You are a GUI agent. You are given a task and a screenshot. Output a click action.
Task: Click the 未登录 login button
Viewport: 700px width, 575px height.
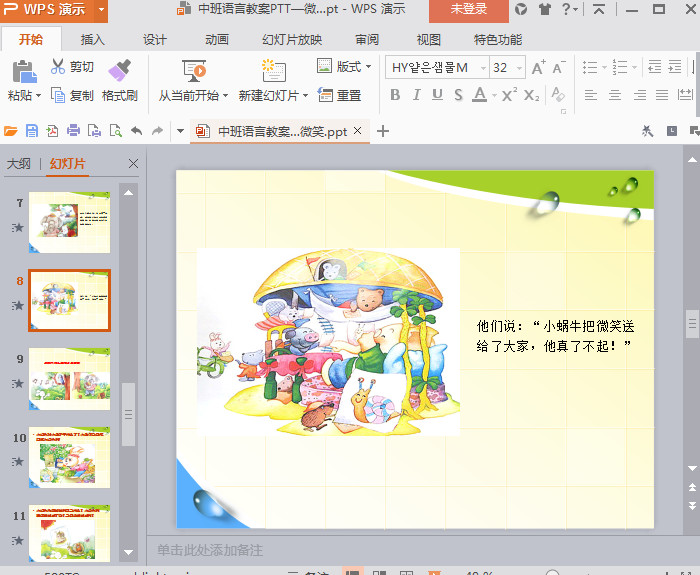point(469,10)
